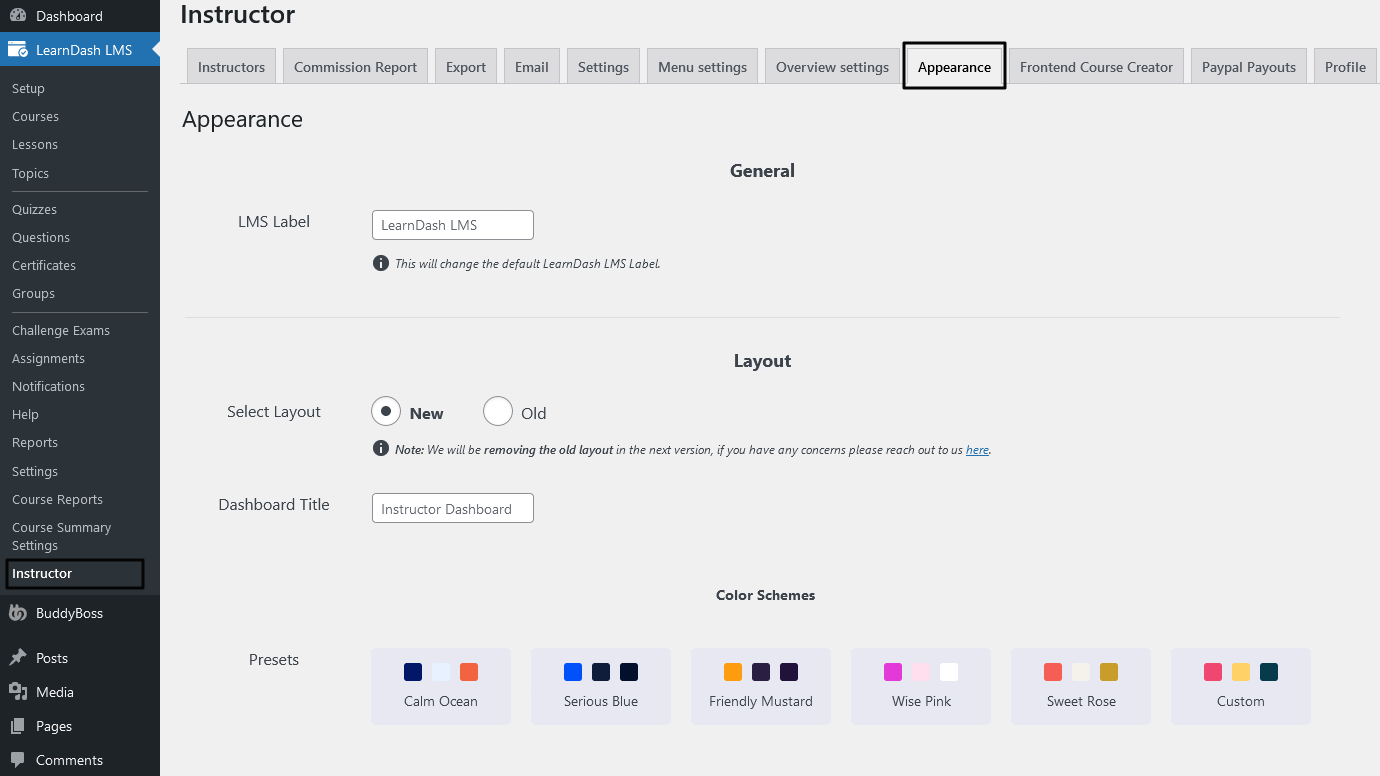This screenshot has height=776, width=1380.
Task: Choose the Custom color preset
Action: pyautogui.click(x=1241, y=686)
